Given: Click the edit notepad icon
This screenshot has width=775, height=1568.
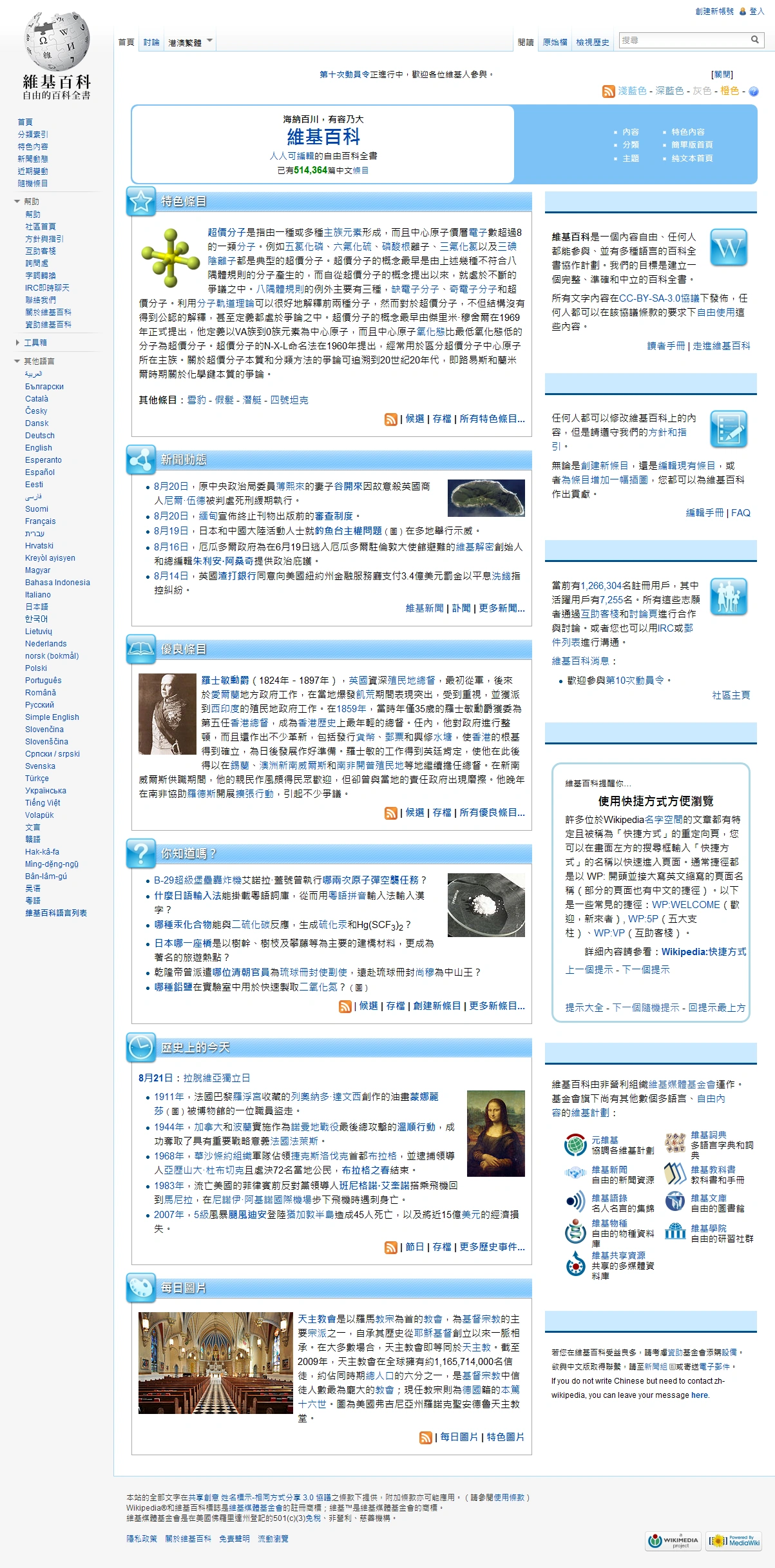Looking at the screenshot, I should [x=729, y=429].
